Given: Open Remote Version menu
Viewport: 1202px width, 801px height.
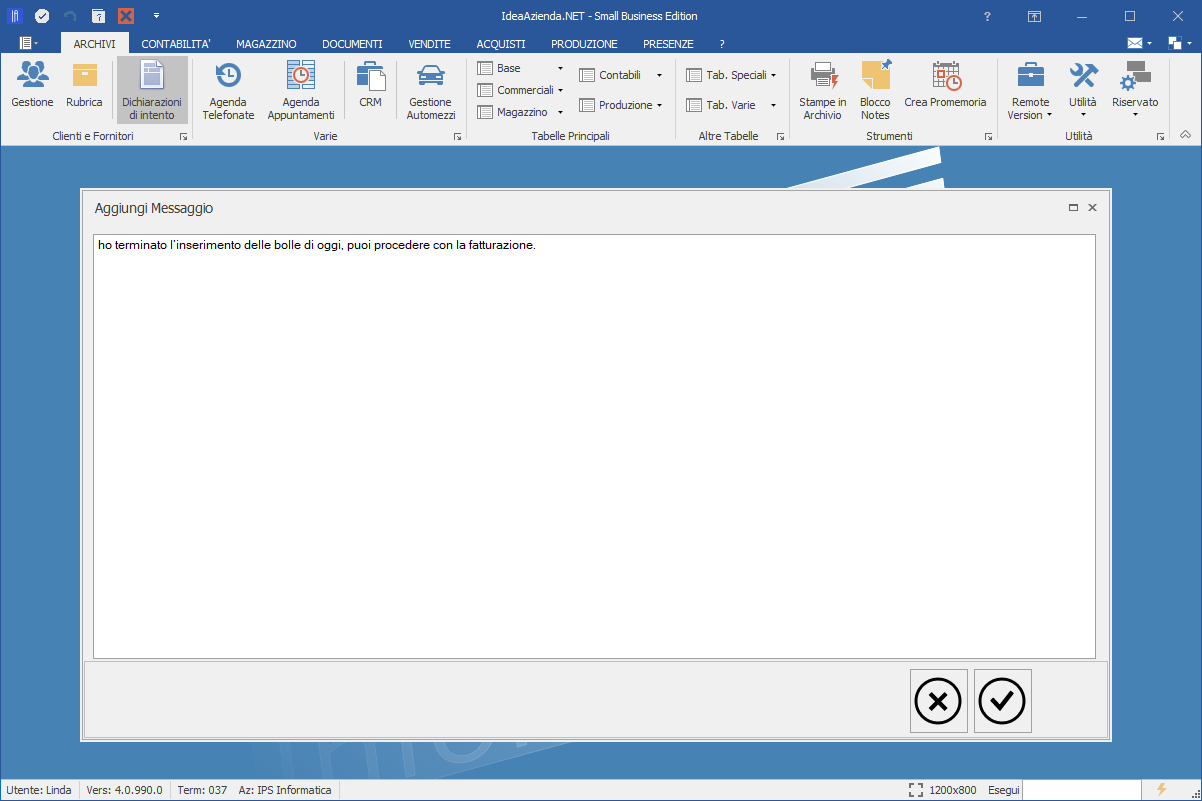Looking at the screenshot, I should (1030, 90).
